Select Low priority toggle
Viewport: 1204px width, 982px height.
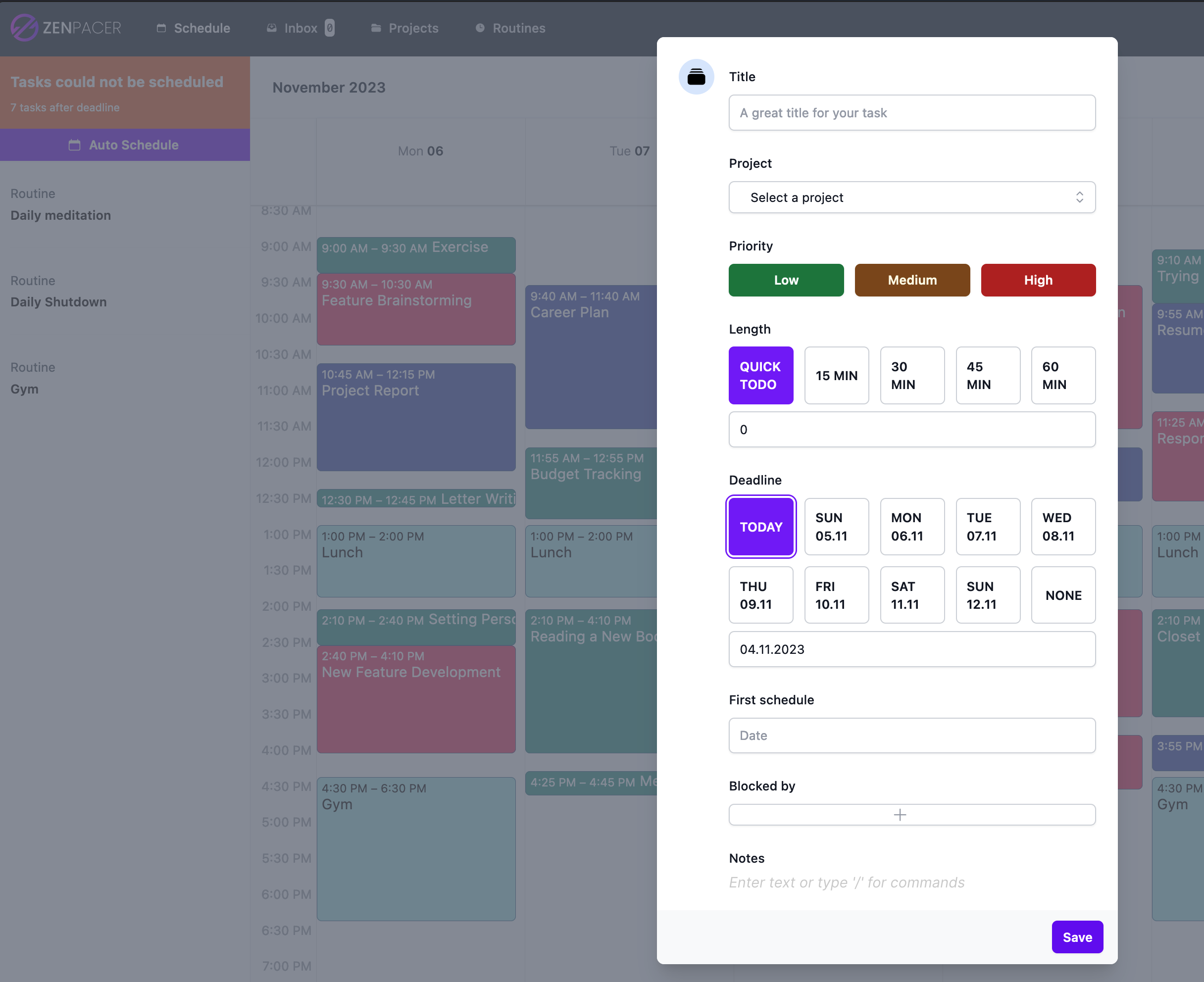pos(786,280)
